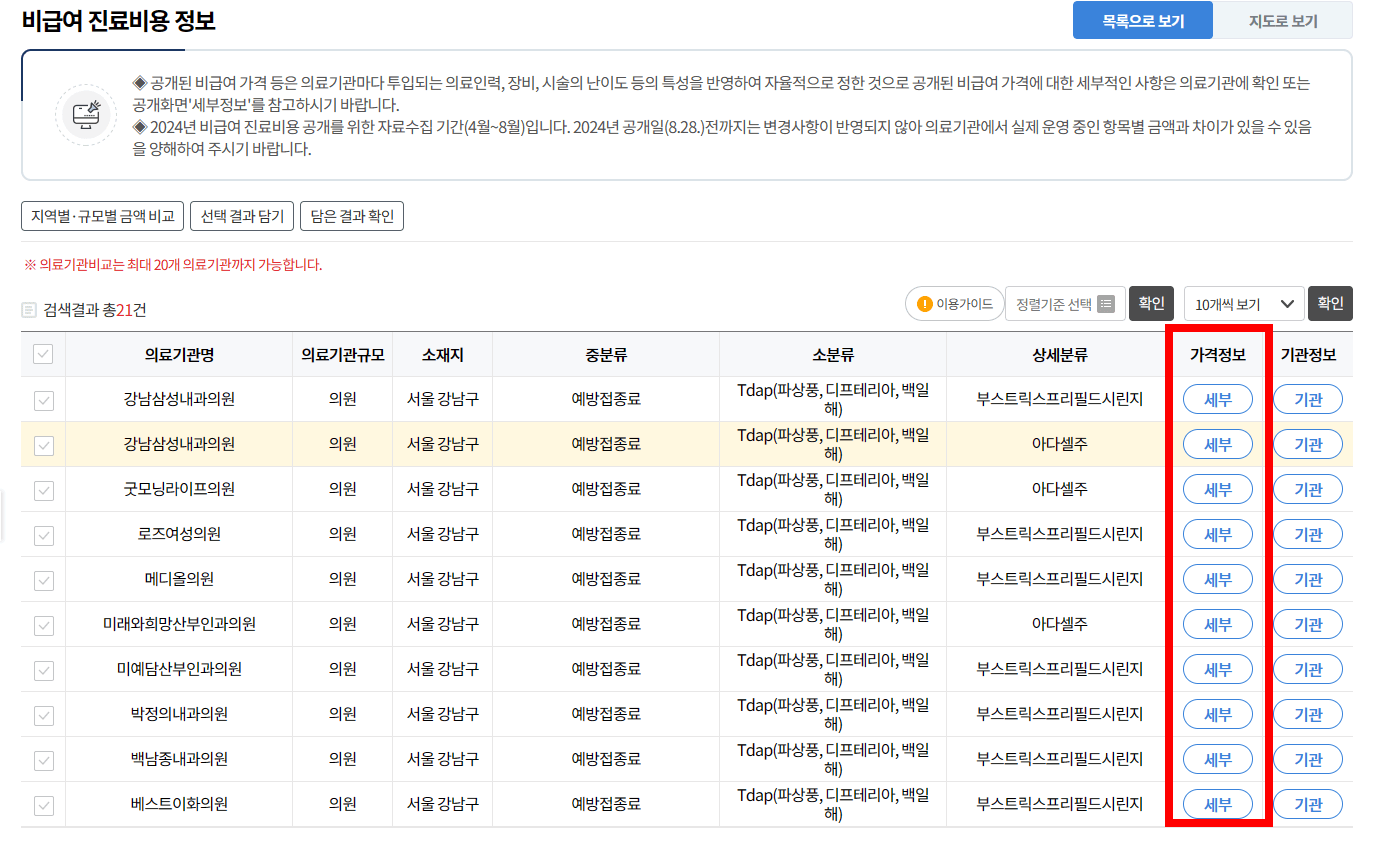Viewport: 1375px width, 842px height.
Task: Open 세부 price details for 박정의내과의원
Action: pyautogui.click(x=1218, y=714)
